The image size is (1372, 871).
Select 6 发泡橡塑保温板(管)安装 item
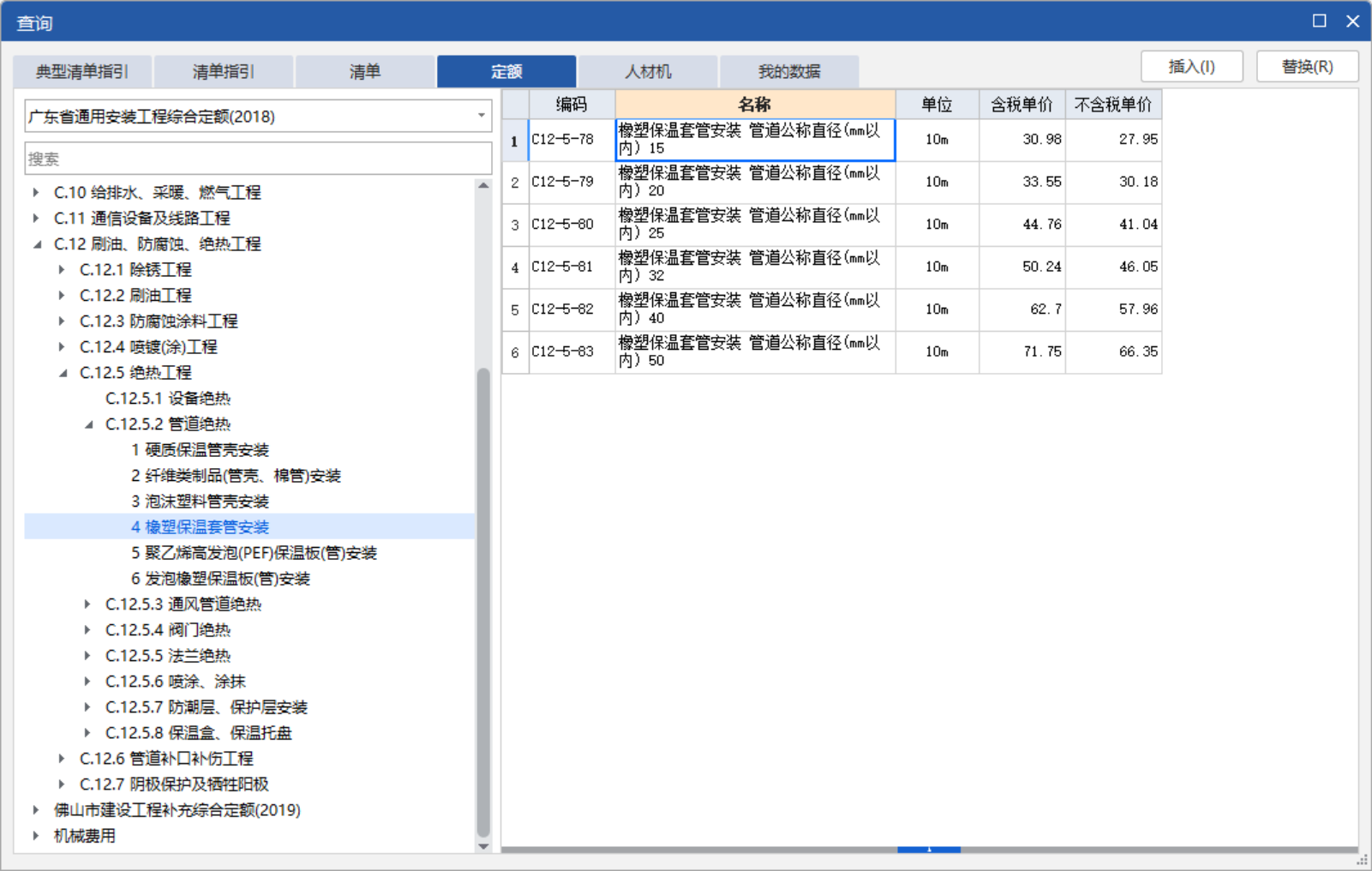[220, 579]
